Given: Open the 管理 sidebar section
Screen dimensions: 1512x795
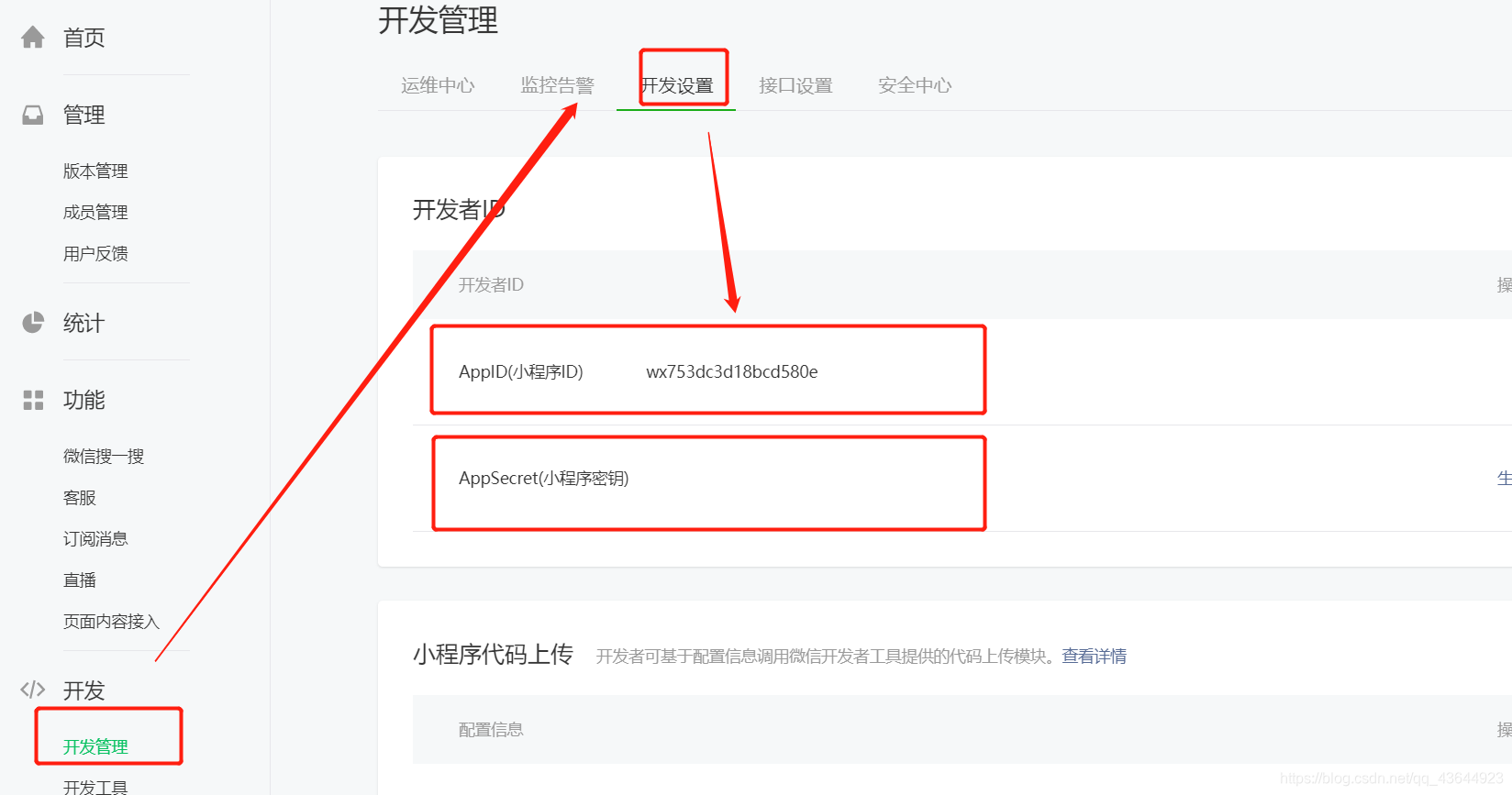Looking at the screenshot, I should pyautogui.click(x=83, y=115).
